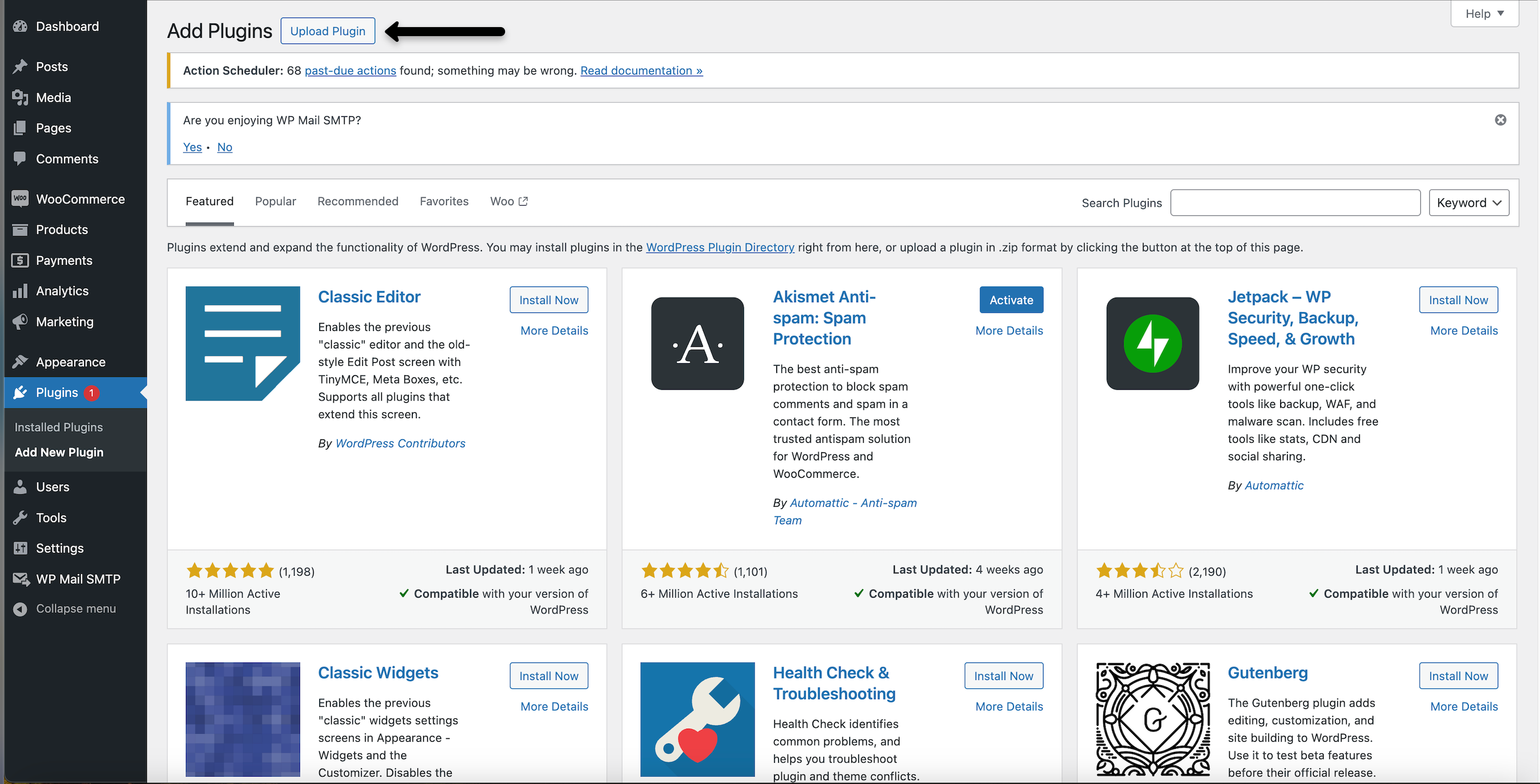Click the Posts pushpin icon
This screenshot has width=1540, height=784.
20,66
